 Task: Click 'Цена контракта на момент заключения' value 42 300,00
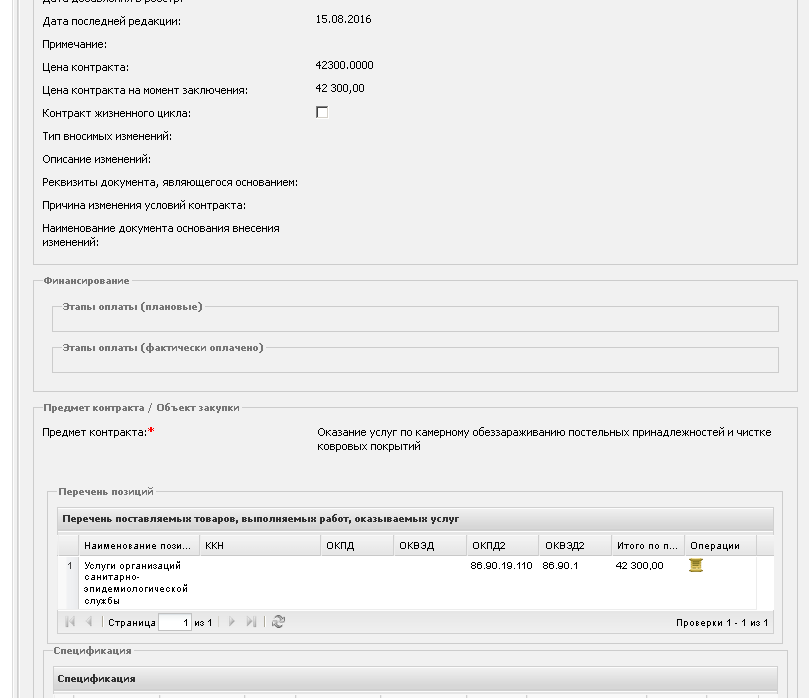point(339,89)
